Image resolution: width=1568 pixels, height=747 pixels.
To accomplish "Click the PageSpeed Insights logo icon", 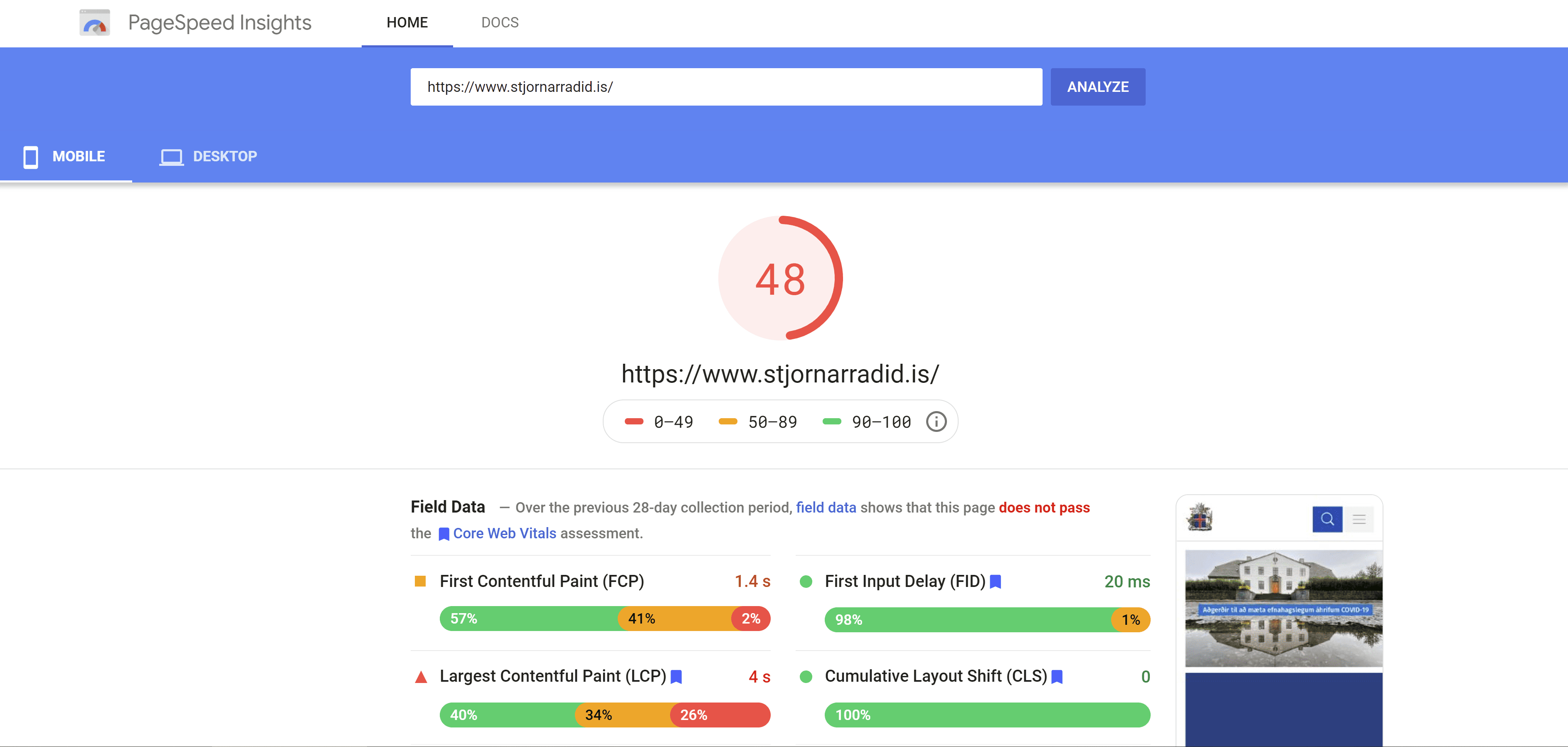I will (x=94, y=22).
